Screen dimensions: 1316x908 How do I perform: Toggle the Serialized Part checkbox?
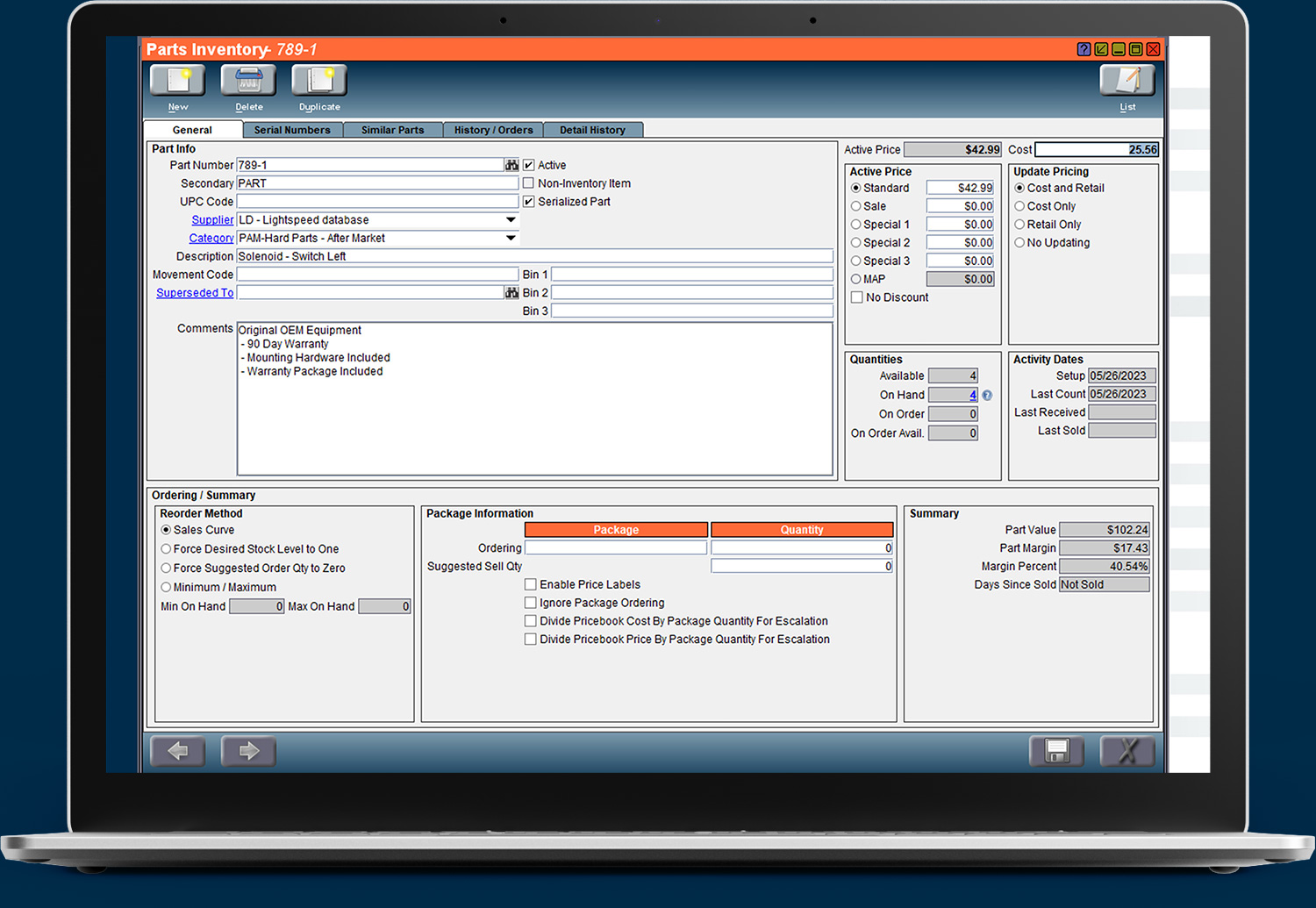[x=529, y=202]
